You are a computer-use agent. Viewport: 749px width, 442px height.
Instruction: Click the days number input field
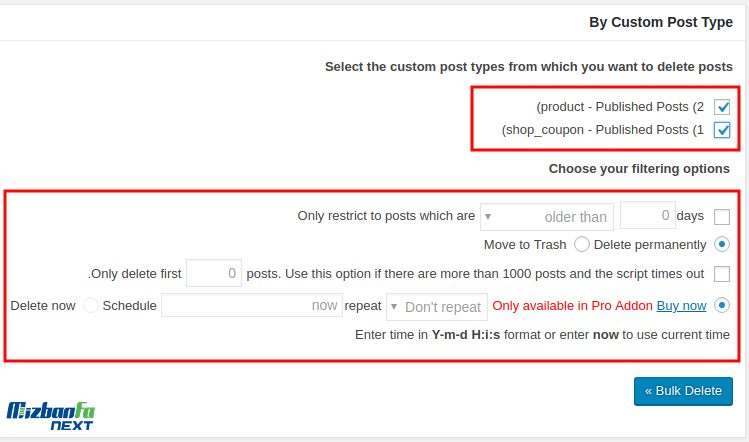point(648,215)
